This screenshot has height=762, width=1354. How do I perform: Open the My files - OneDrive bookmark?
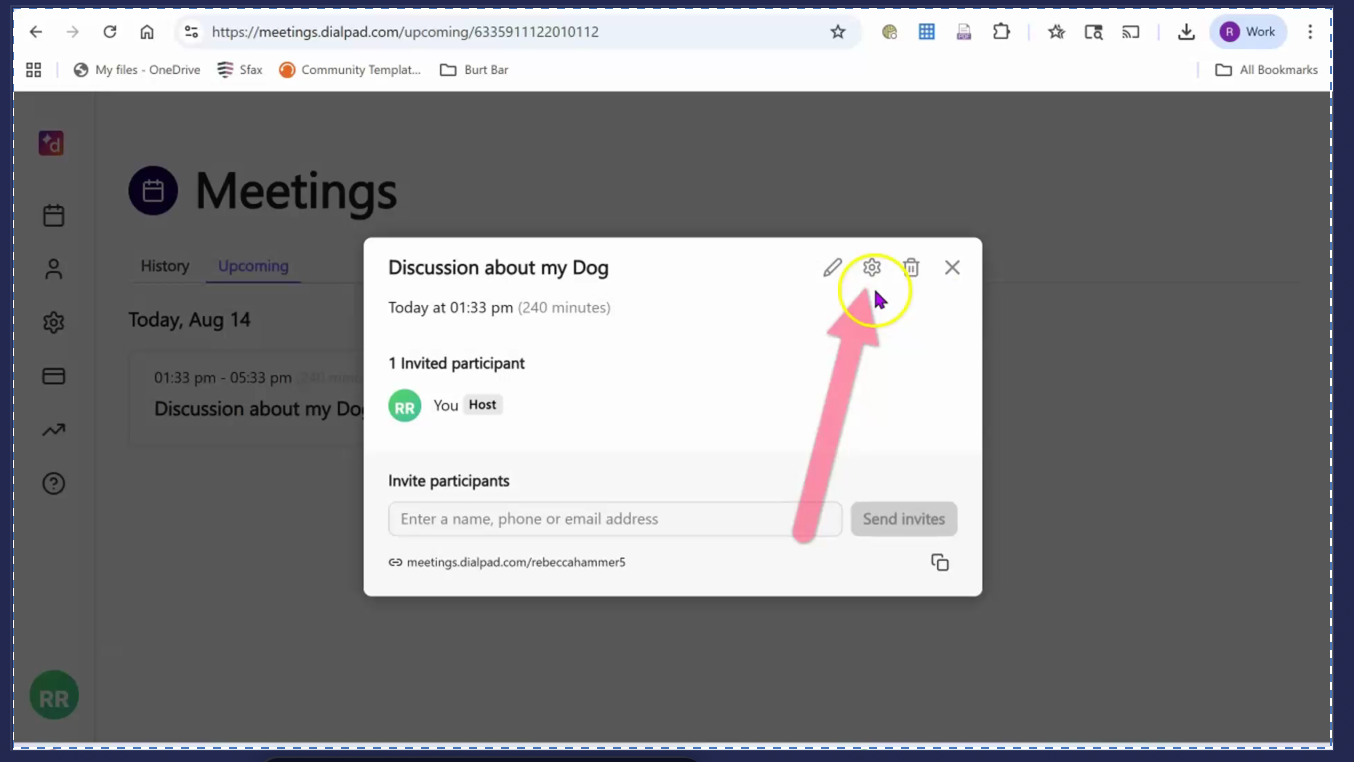[137, 70]
